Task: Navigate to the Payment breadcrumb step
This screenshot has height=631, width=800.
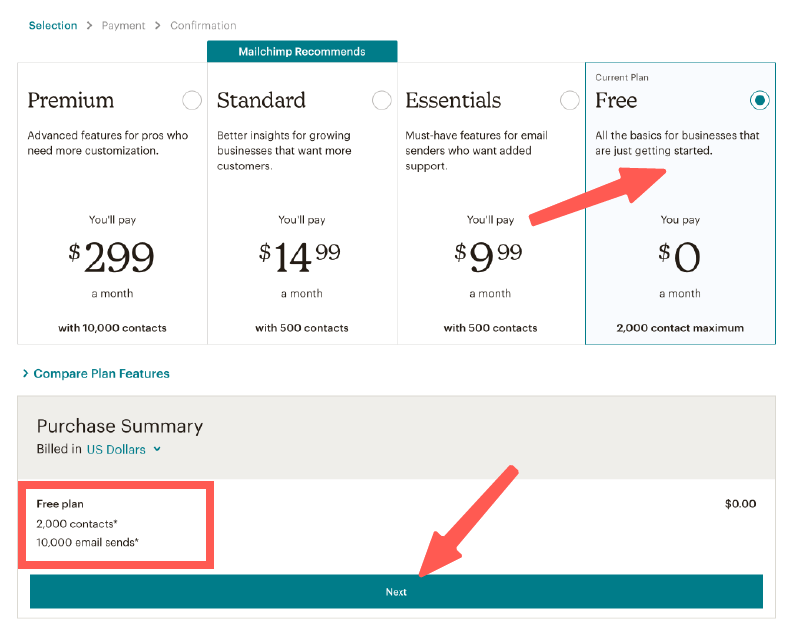Action: pyautogui.click(x=123, y=25)
